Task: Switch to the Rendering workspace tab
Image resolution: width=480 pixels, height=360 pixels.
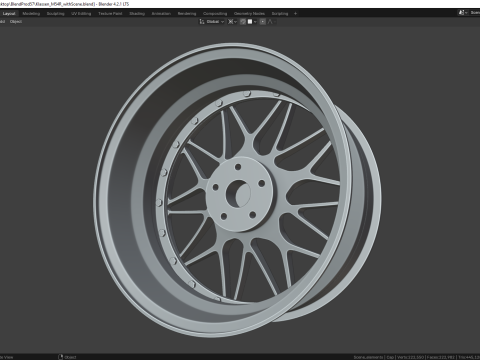Action: coord(187,14)
